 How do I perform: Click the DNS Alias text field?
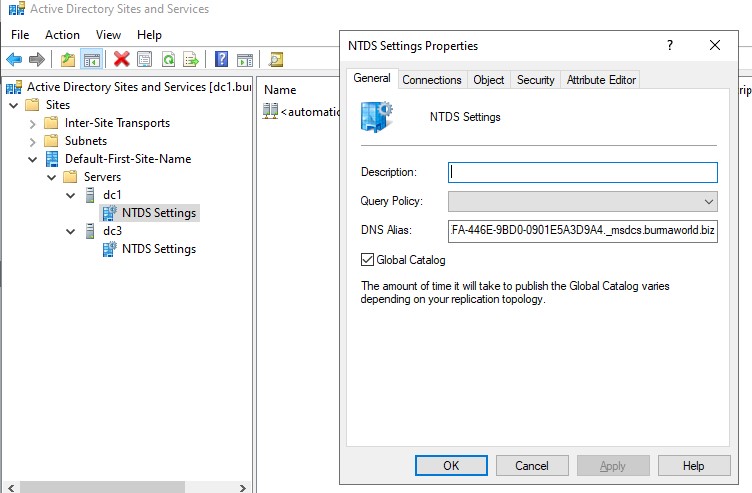pyautogui.click(x=583, y=231)
